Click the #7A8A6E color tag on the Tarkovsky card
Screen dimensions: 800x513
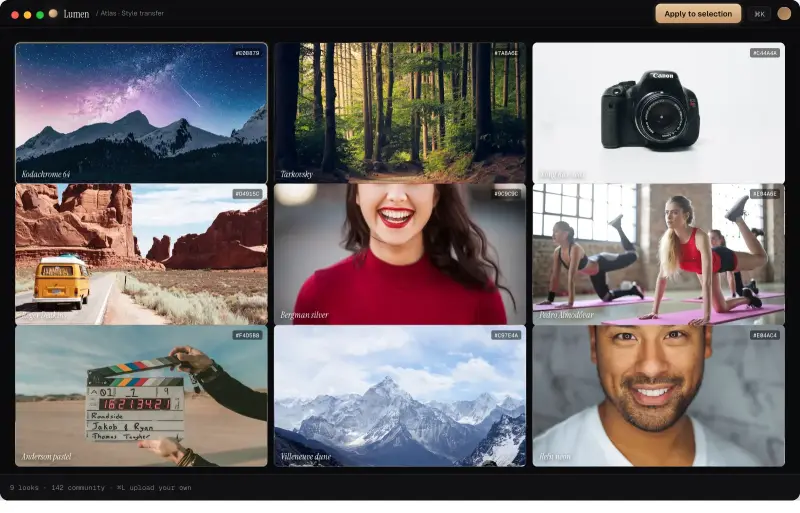(x=506, y=53)
